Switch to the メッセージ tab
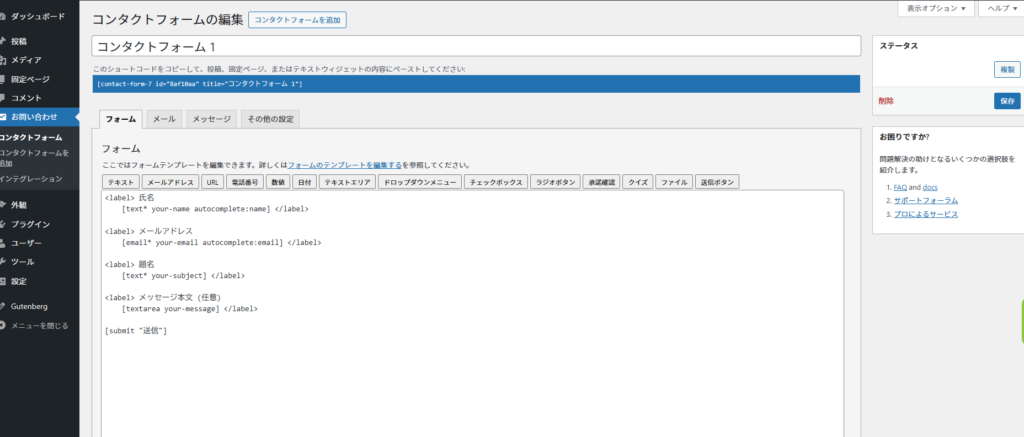Viewport: 1024px width, 437px height. pyautogui.click(x=211, y=119)
